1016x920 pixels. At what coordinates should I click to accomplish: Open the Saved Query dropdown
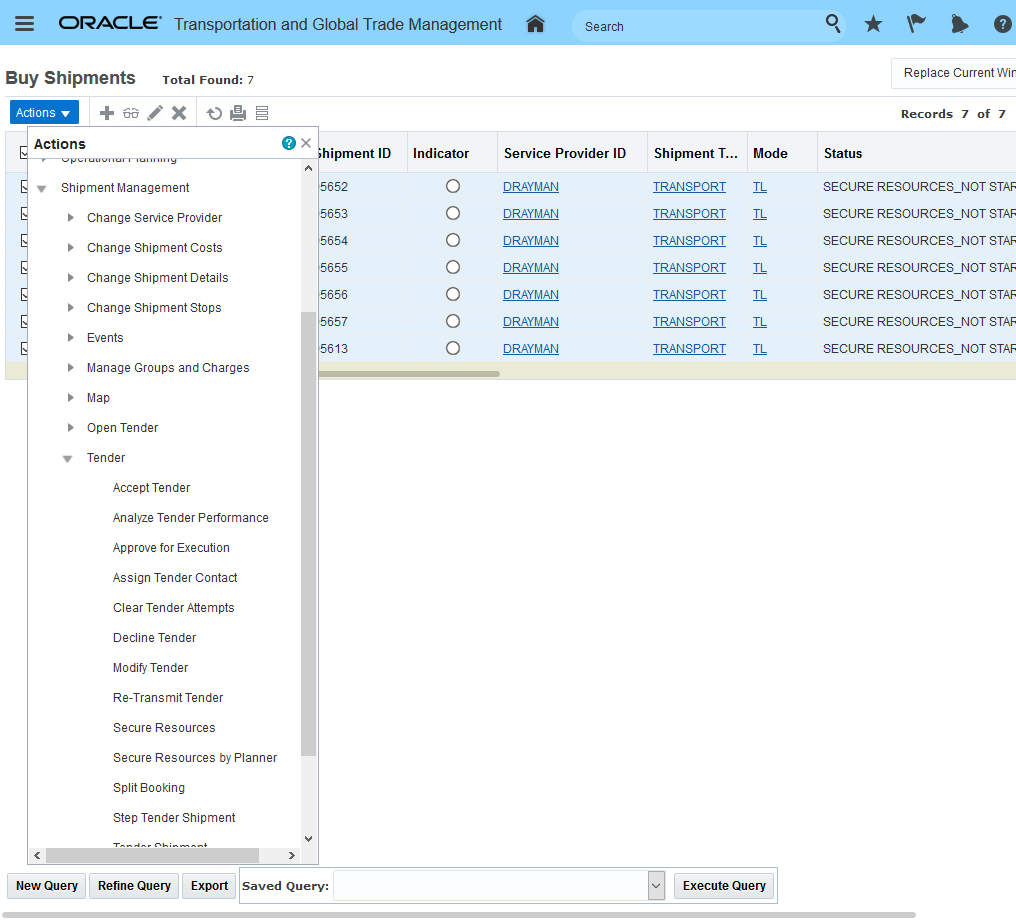point(656,885)
